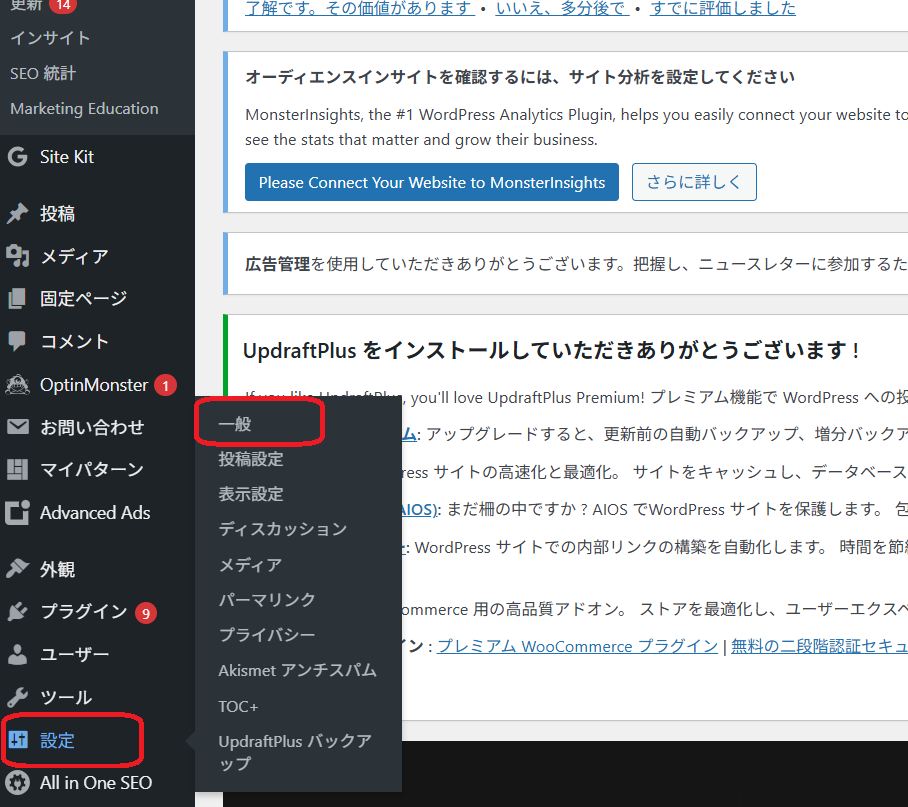Screen dimensions: 908x807
Task: Click the OptinMonster notification badge 1
Action: (x=166, y=386)
